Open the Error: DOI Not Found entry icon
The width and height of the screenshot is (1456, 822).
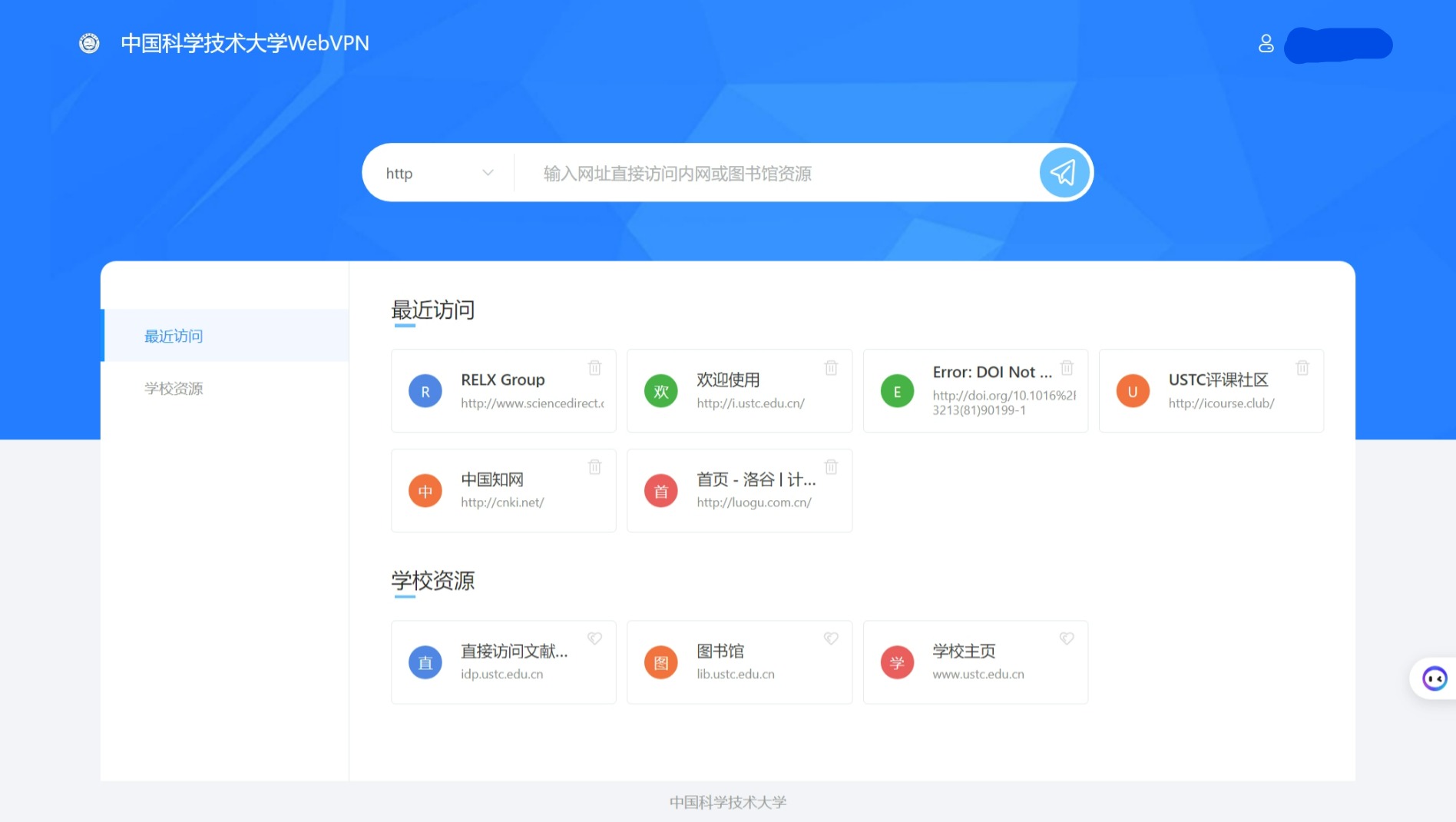click(x=897, y=390)
